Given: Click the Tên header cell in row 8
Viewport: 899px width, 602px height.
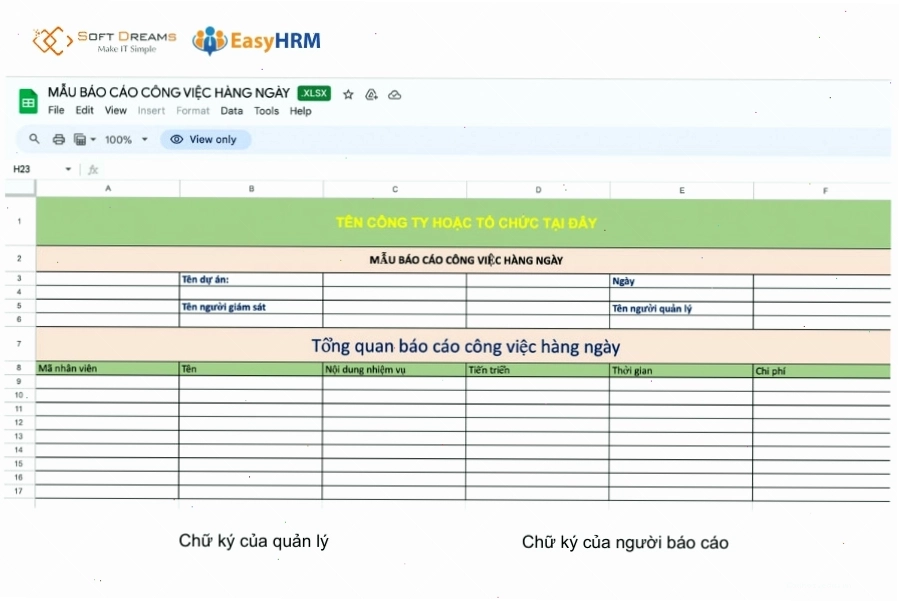Looking at the screenshot, I should [251, 369].
